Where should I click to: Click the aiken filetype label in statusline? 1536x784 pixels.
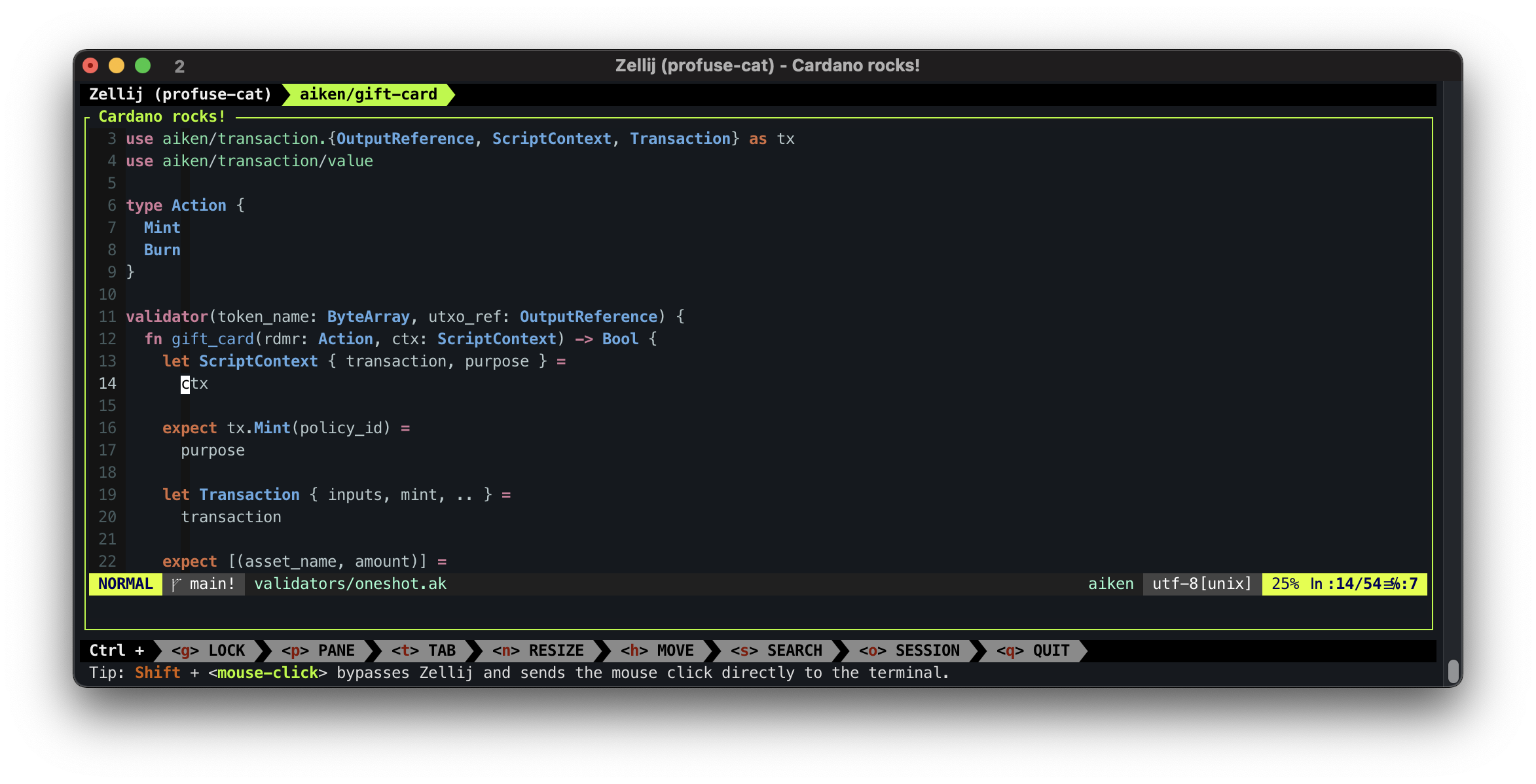click(1110, 584)
